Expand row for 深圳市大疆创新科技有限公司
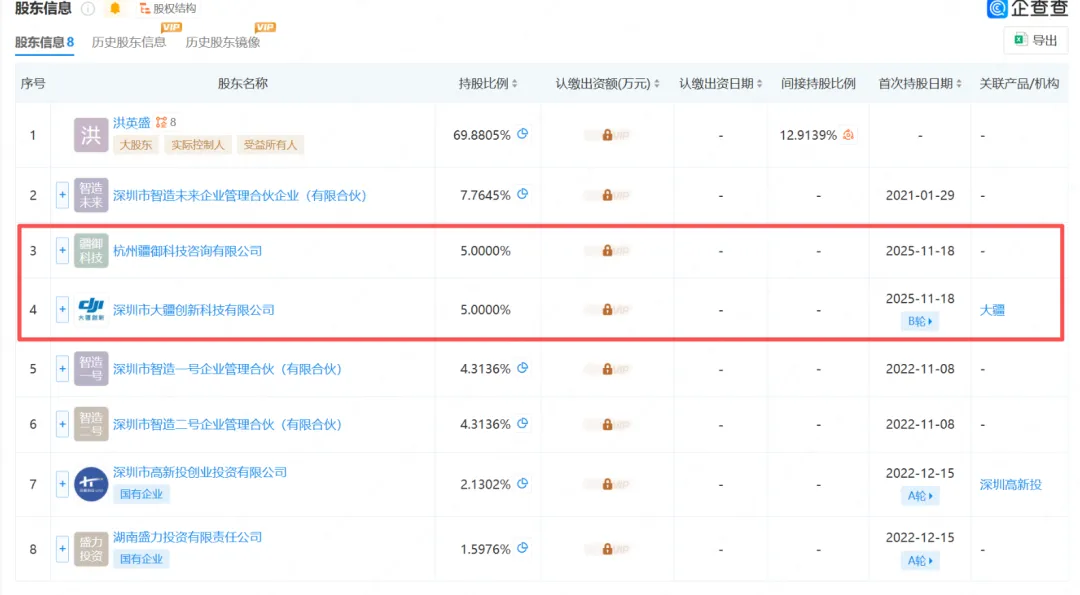Image resolution: width=1080 pixels, height=595 pixels. [62, 309]
